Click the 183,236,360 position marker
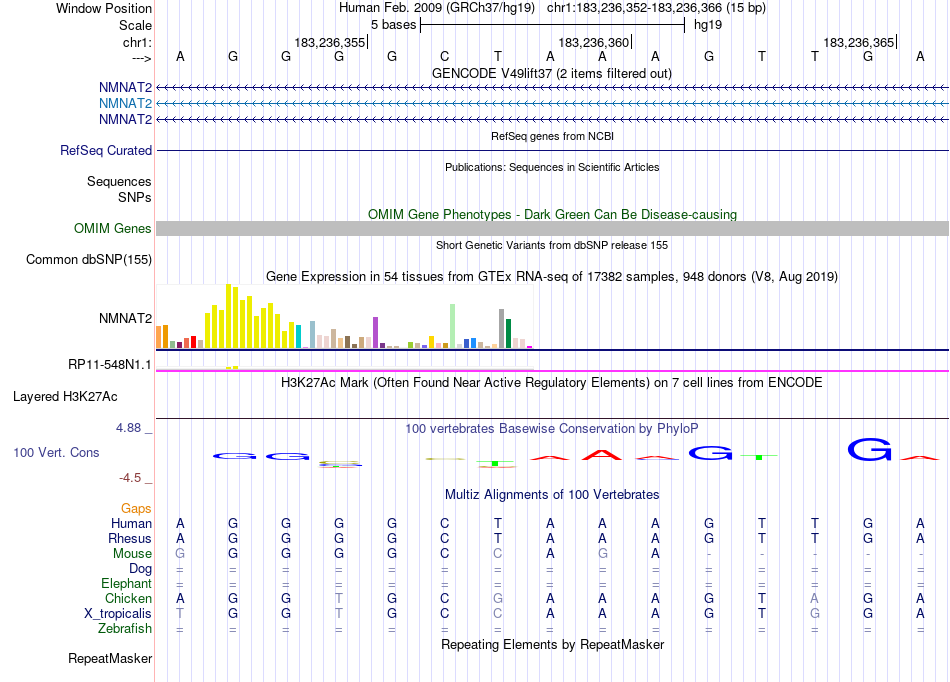Viewport: 950px width, 682px height. pyautogui.click(x=595, y=42)
